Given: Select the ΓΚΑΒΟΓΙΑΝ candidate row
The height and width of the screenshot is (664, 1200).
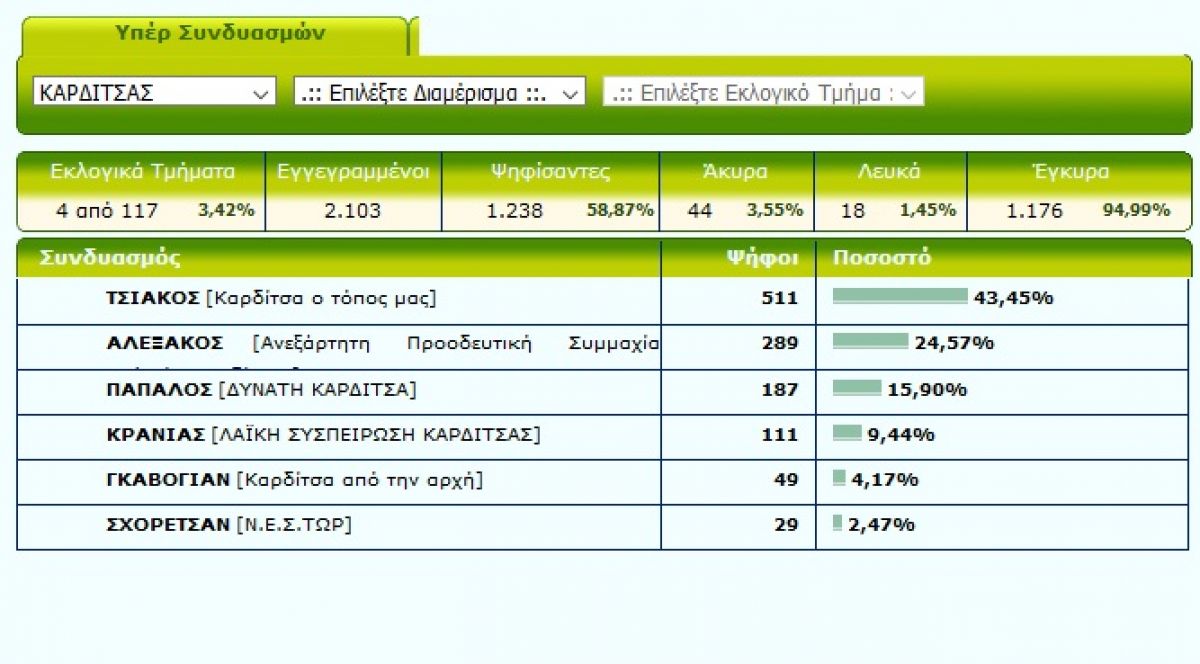Looking at the screenshot, I should (x=605, y=481).
